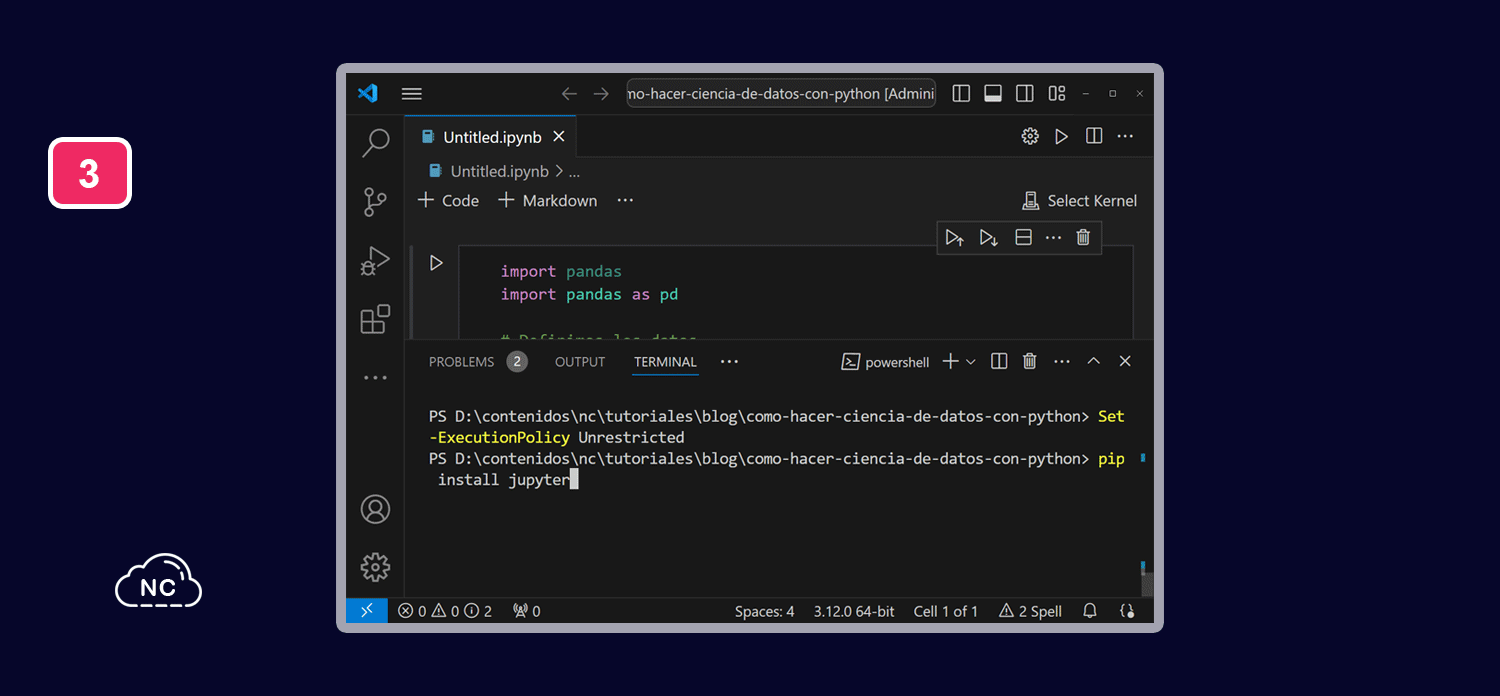1500x696 pixels.
Task: Click the command center search box
Action: point(781,93)
